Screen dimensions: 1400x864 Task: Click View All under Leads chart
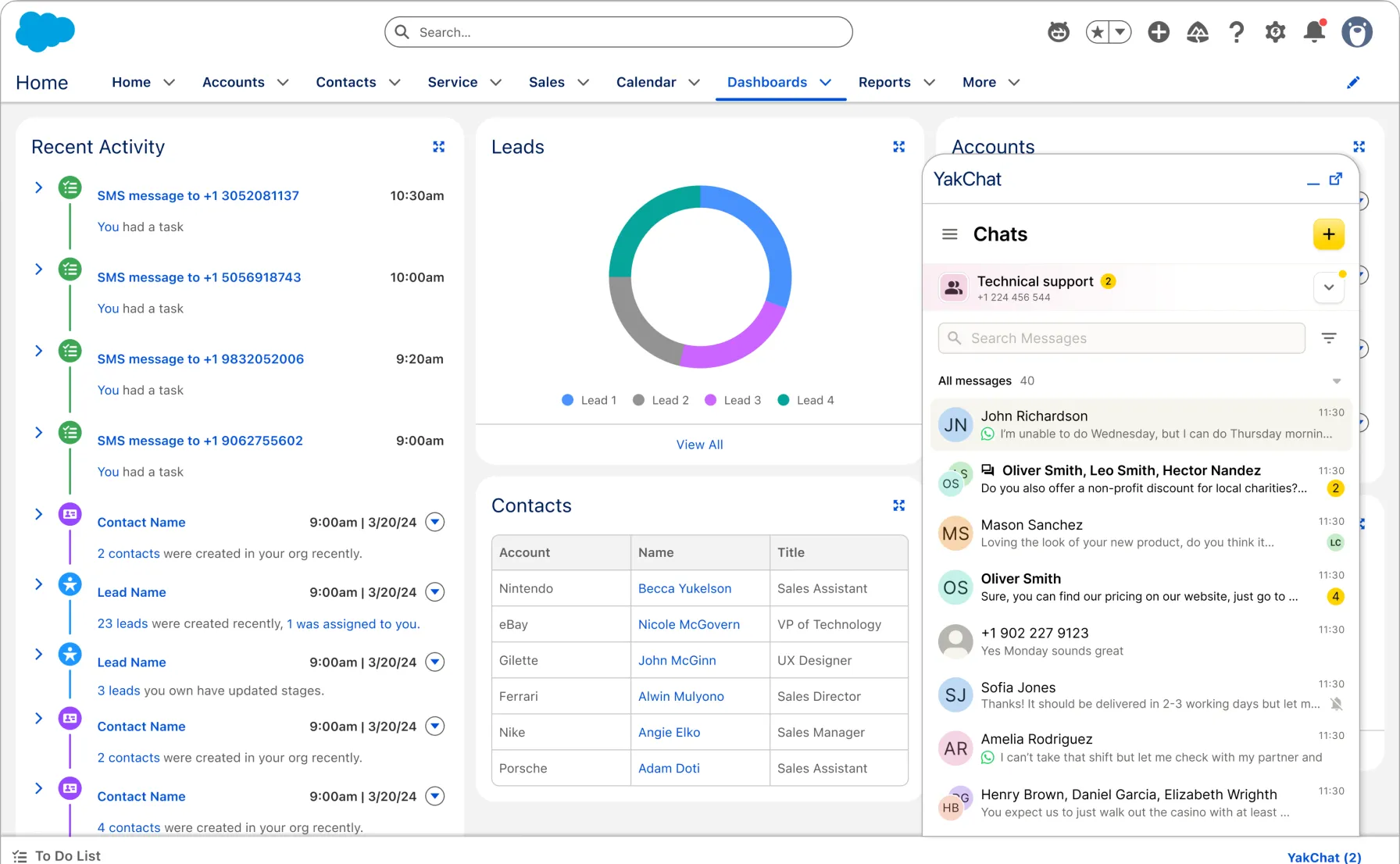[700, 444]
